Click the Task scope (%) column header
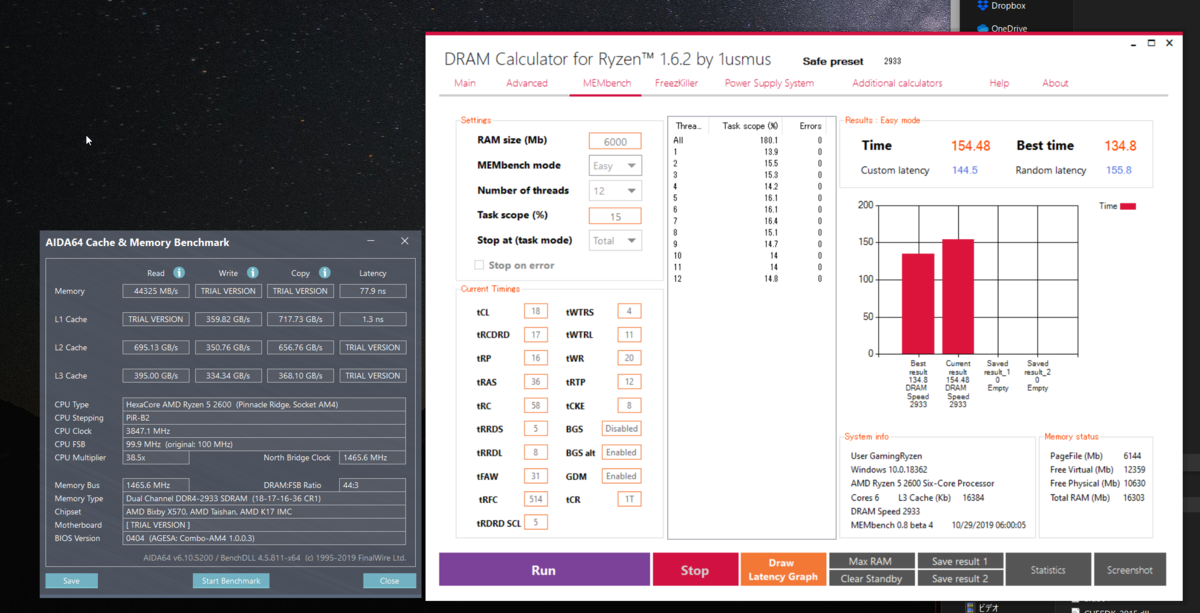This screenshot has width=1200, height=613. (750, 126)
